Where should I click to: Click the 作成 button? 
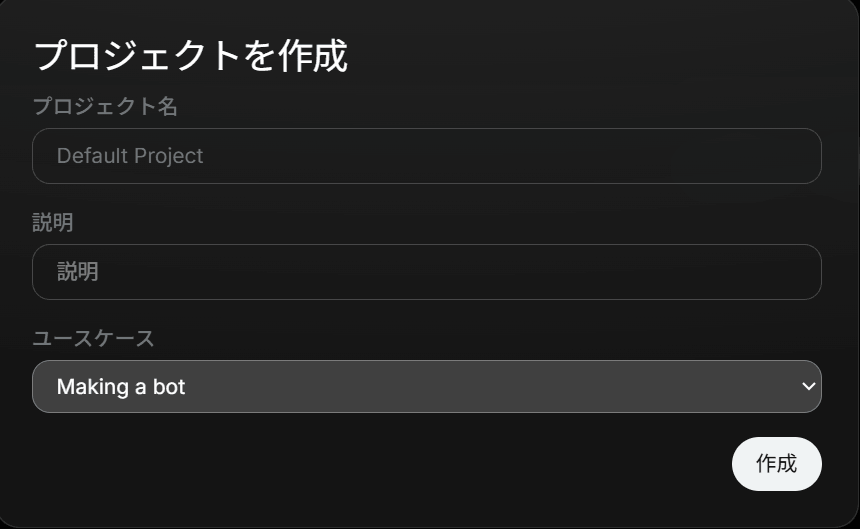[x=776, y=464]
